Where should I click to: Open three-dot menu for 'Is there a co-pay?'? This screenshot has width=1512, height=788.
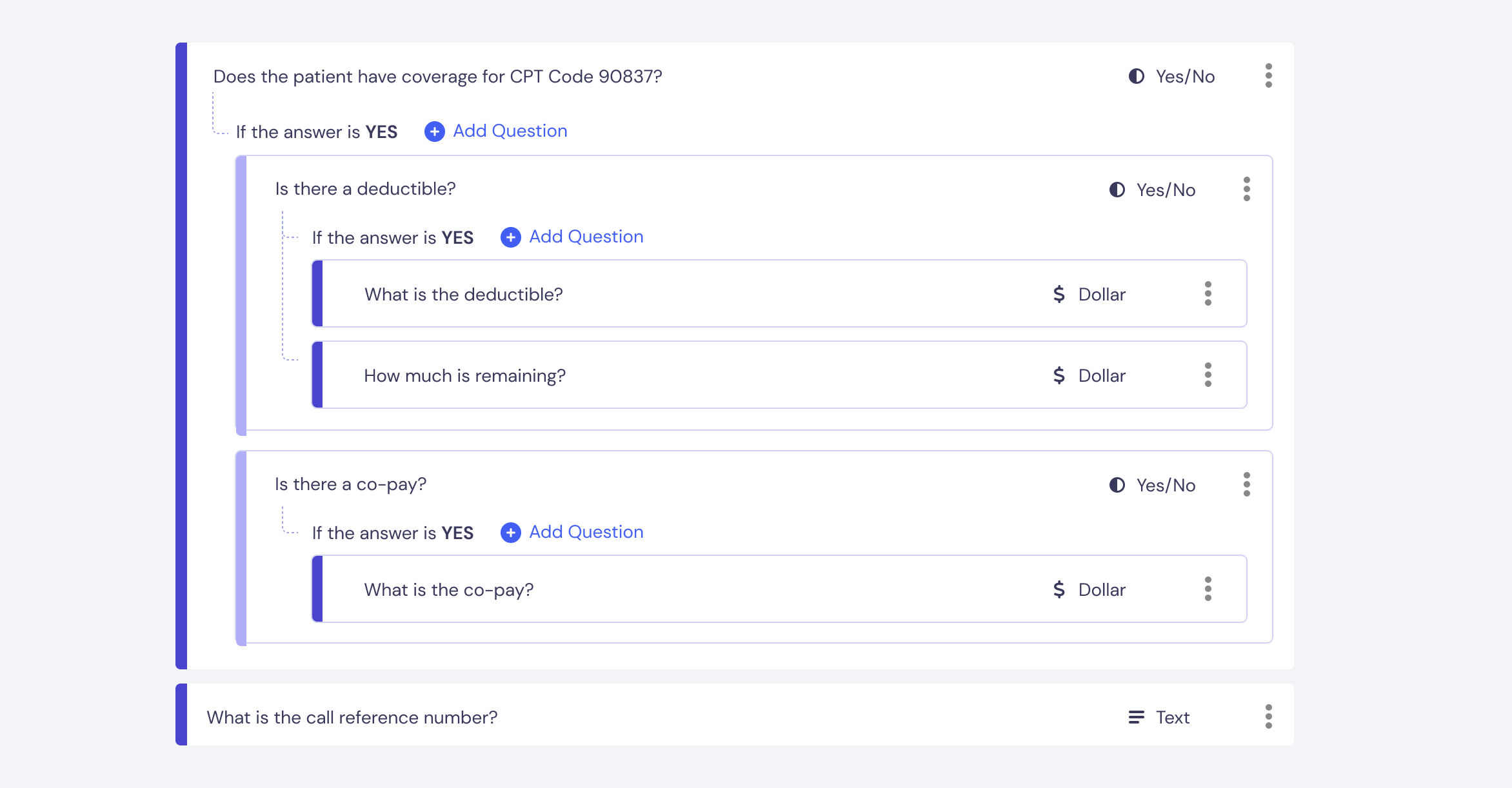(x=1246, y=484)
